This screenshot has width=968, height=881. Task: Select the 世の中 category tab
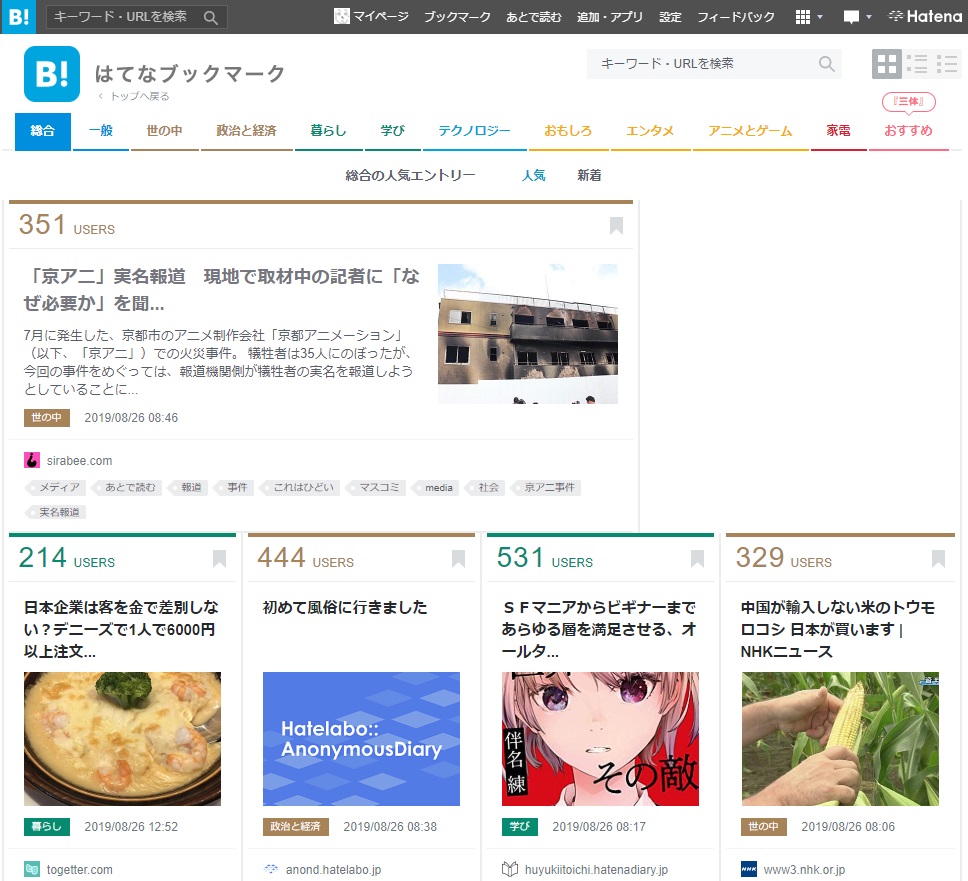click(164, 131)
